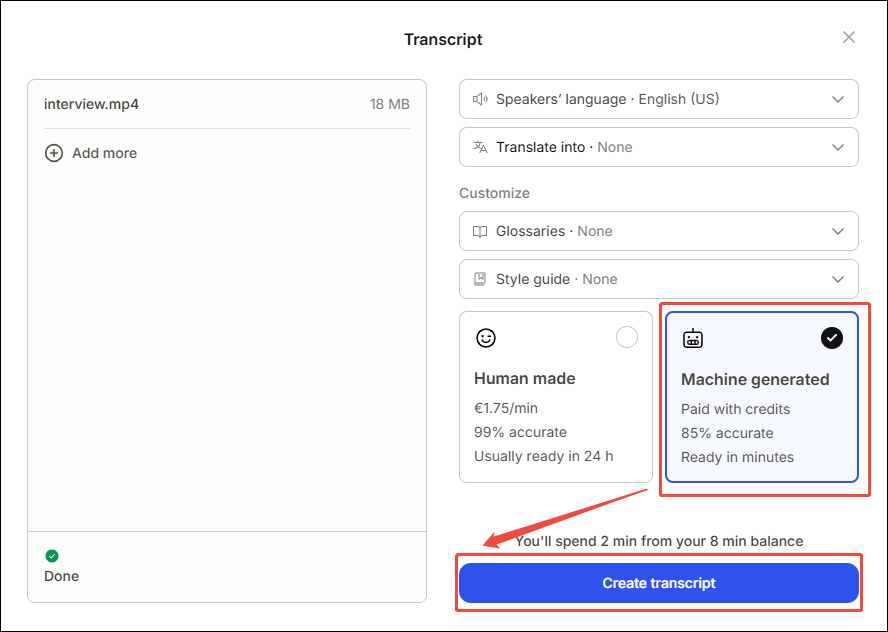Screen dimensions: 888x632
Task: Click the robot icon on Machine generated card
Action: click(691, 338)
